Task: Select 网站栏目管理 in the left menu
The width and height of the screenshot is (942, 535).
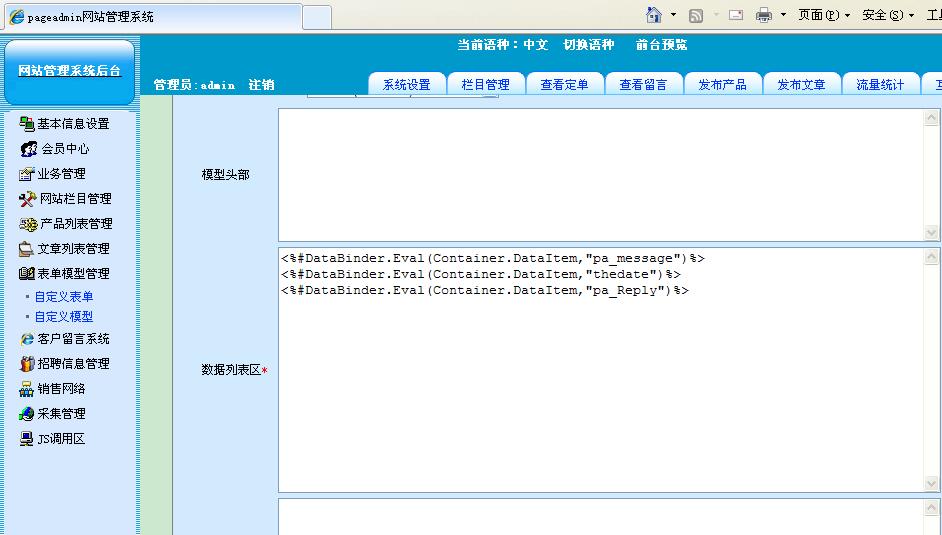Action: click(74, 199)
